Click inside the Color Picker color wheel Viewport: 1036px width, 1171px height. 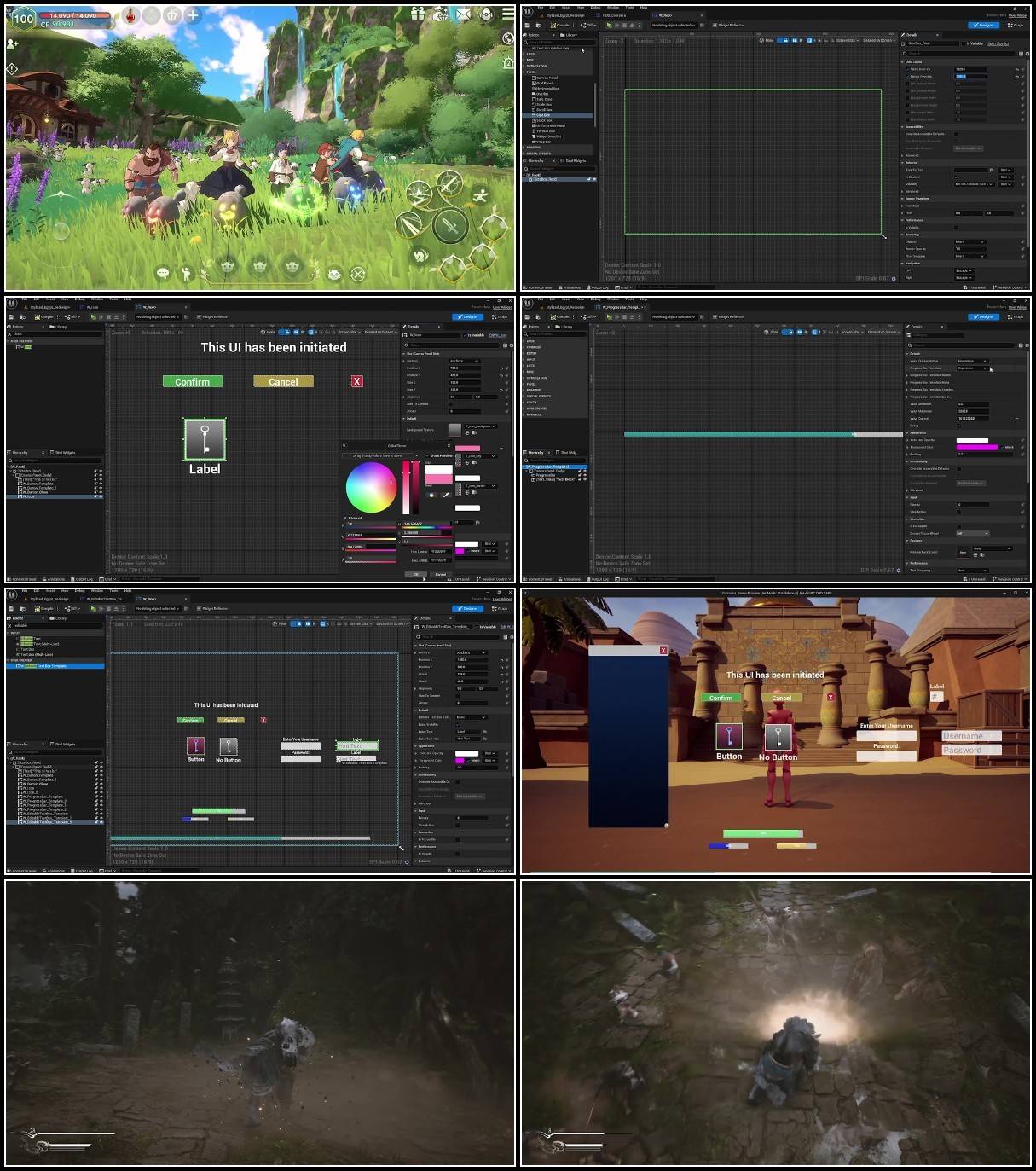tap(370, 487)
